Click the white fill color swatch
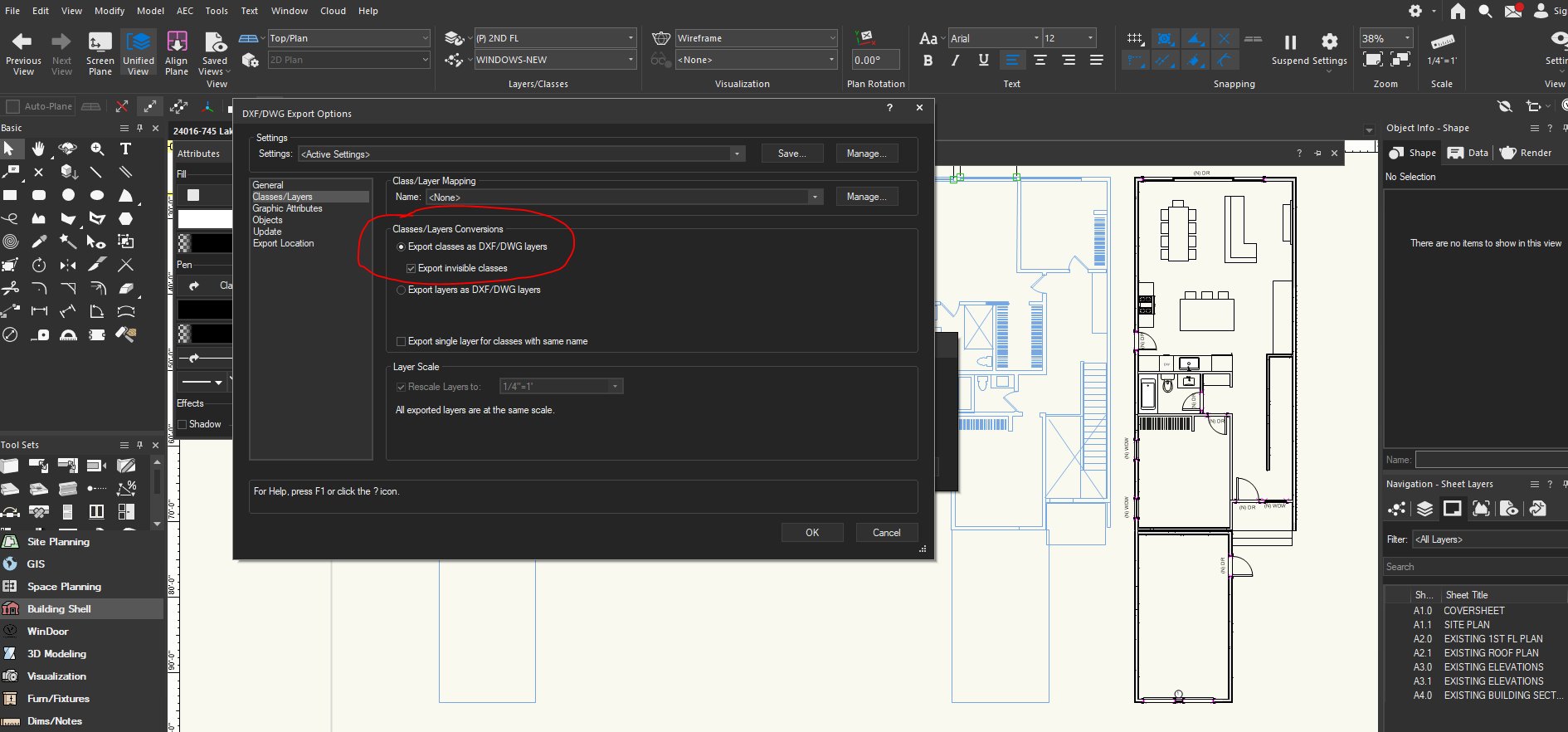1568x732 pixels. click(204, 219)
